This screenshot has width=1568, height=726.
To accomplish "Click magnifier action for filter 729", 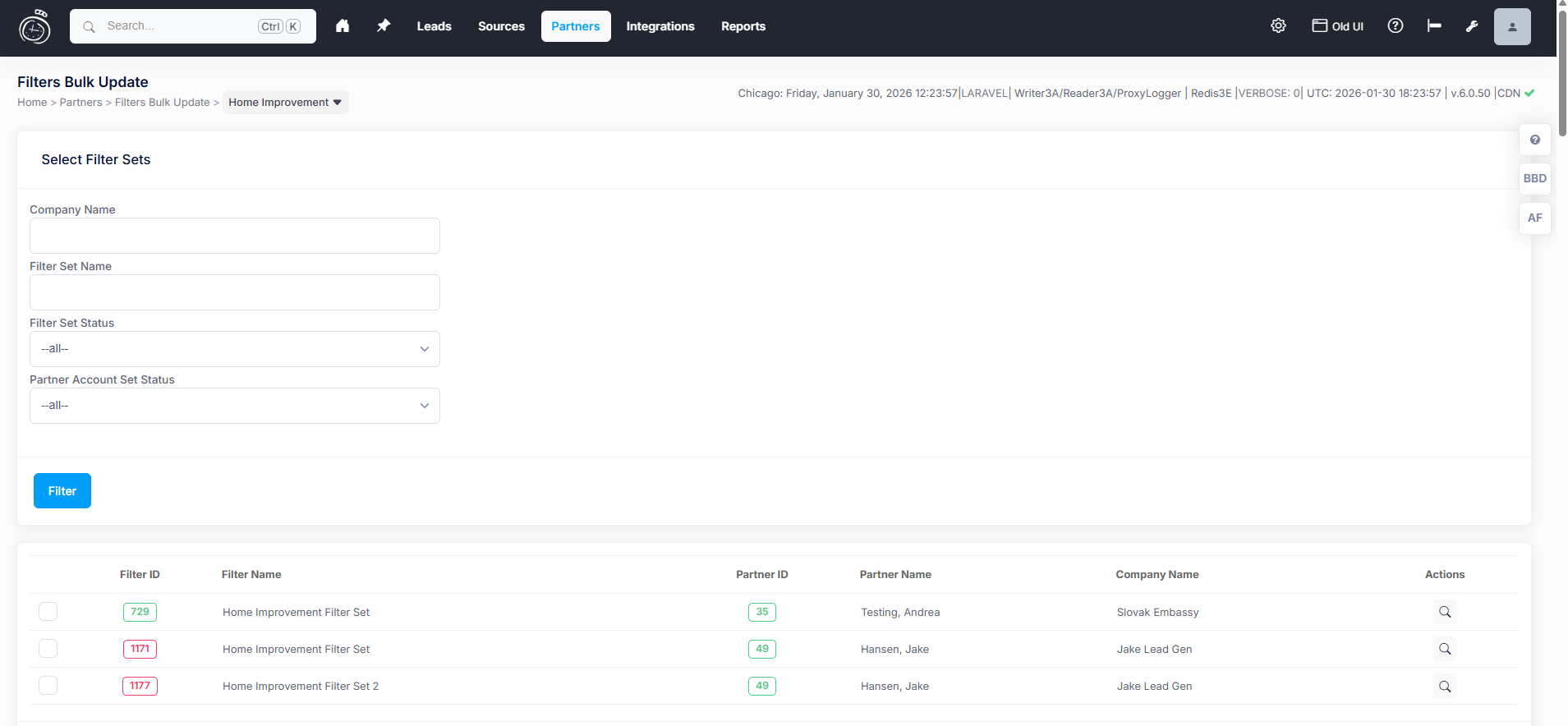I will pyautogui.click(x=1445, y=612).
